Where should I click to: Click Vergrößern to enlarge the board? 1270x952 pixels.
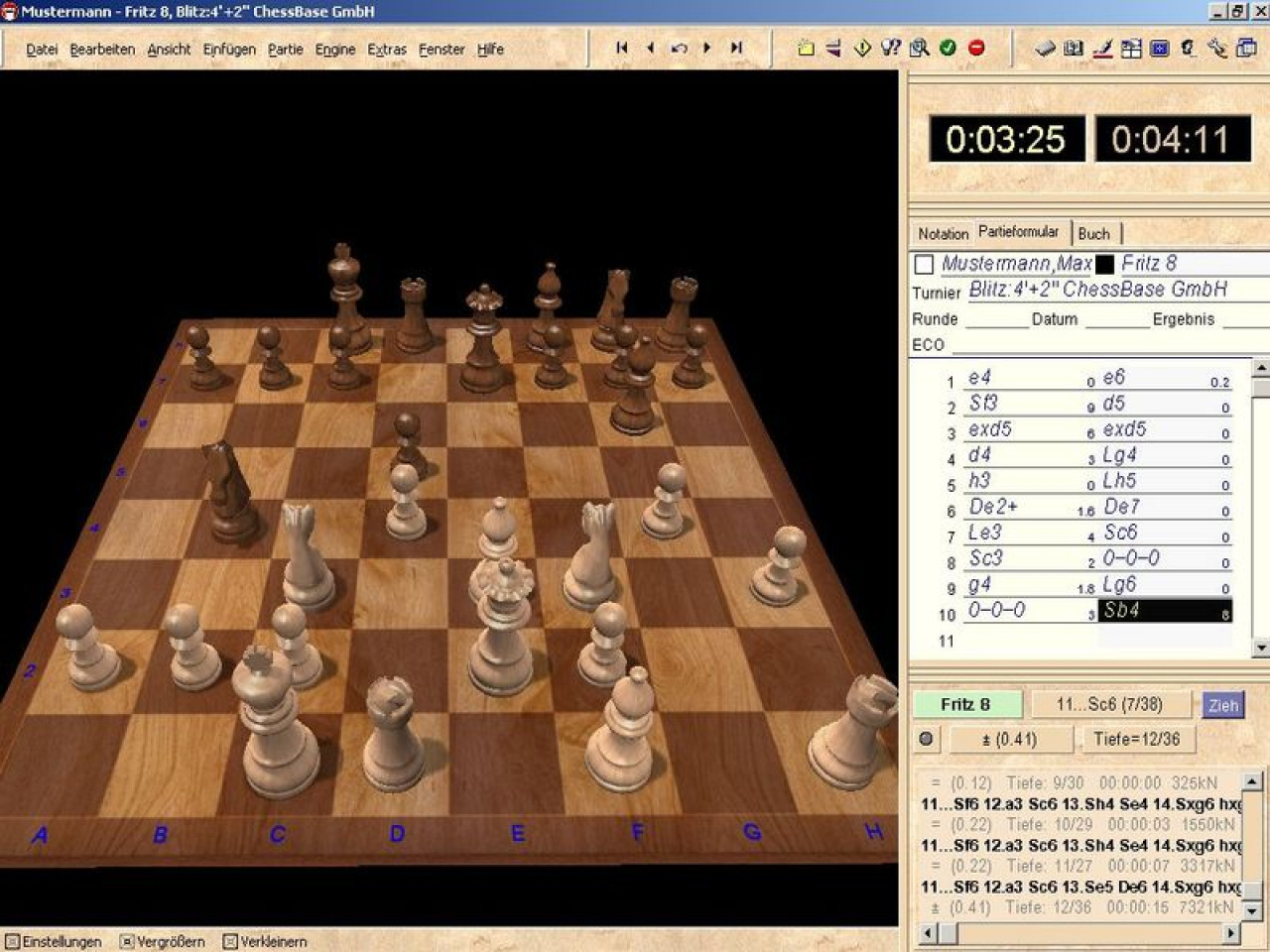[163, 941]
